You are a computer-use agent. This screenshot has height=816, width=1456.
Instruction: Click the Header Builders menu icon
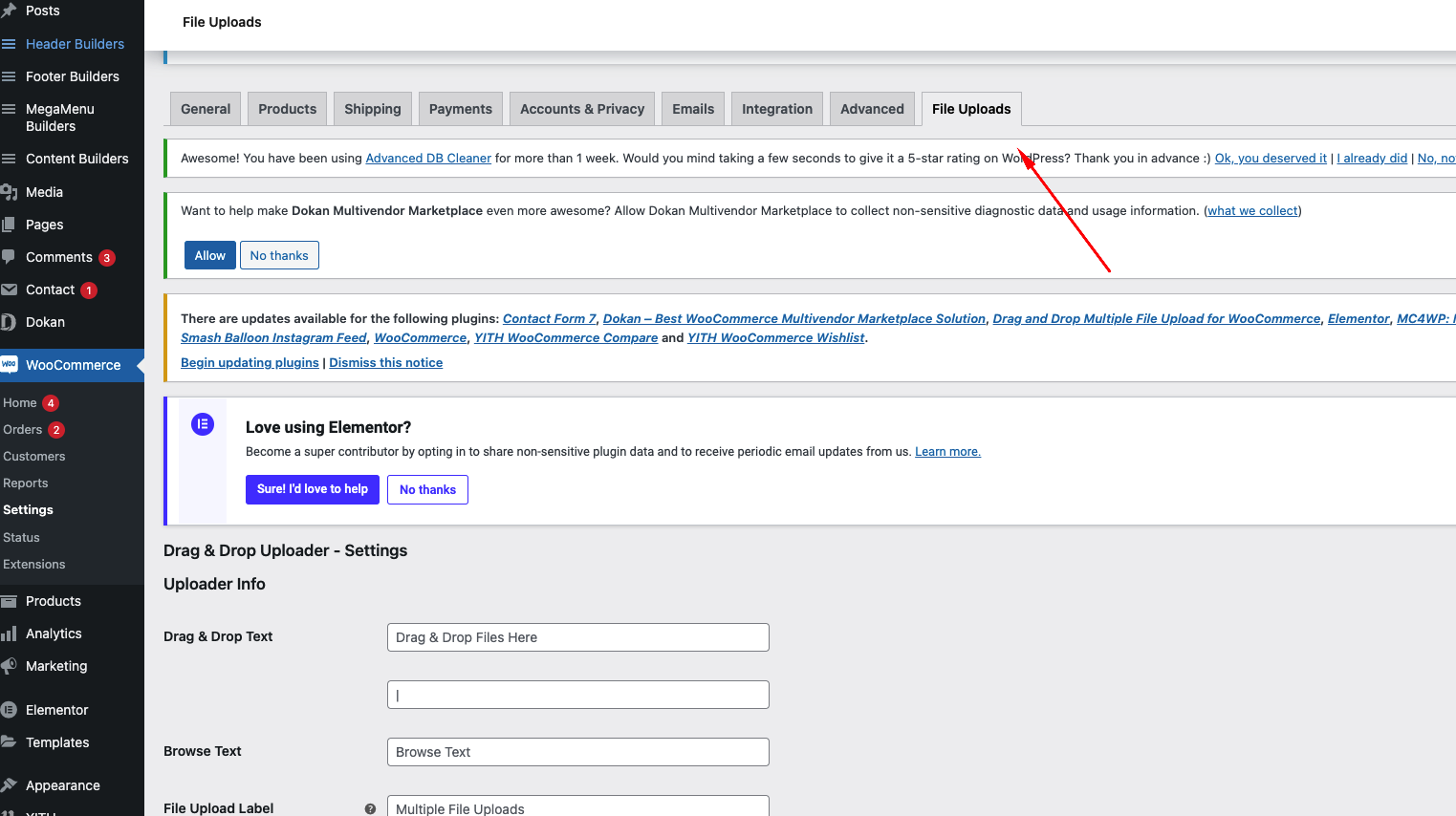(x=9, y=44)
